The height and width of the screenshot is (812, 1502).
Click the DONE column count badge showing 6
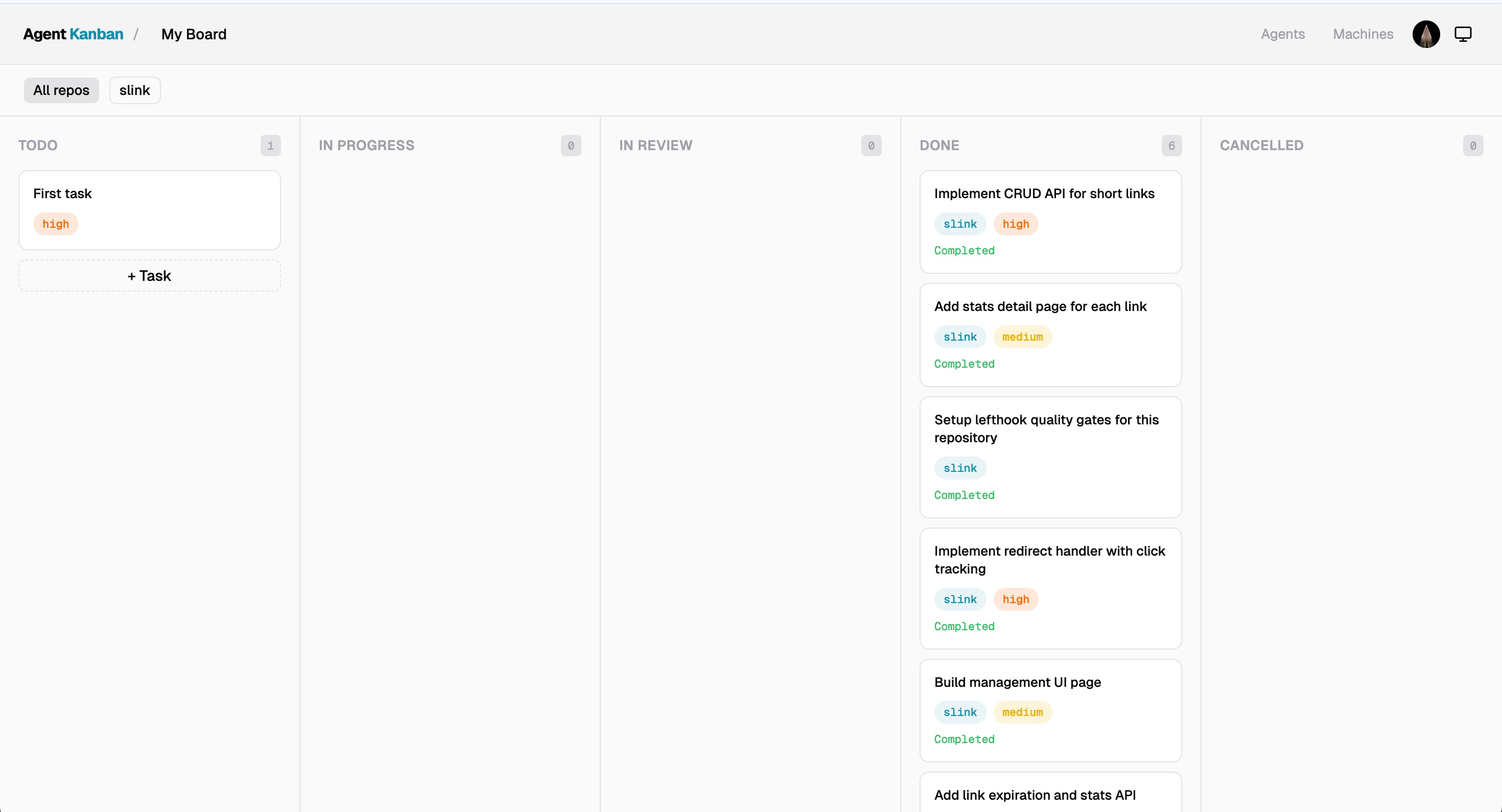1171,145
